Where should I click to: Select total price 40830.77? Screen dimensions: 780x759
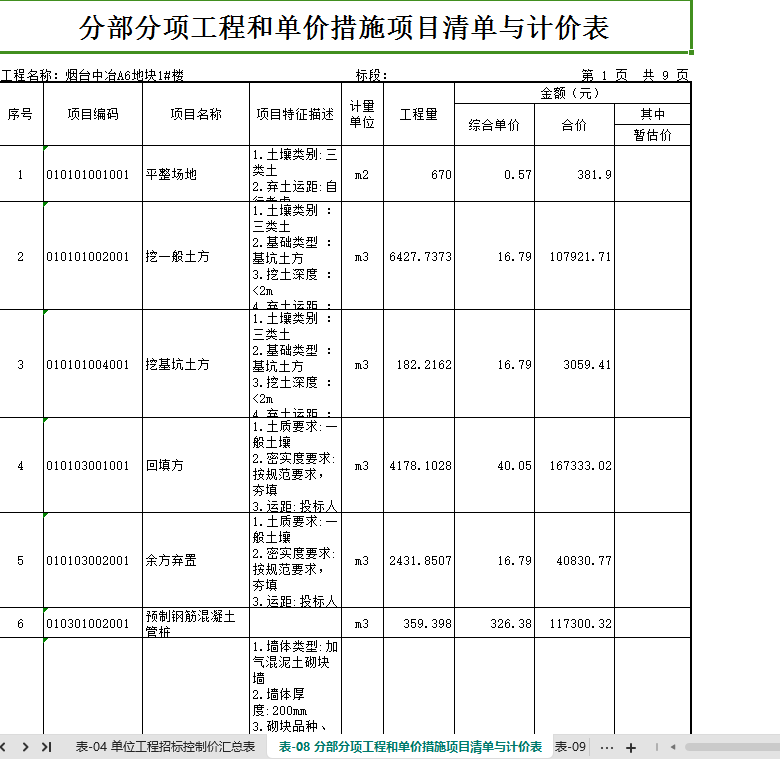pyautogui.click(x=575, y=560)
